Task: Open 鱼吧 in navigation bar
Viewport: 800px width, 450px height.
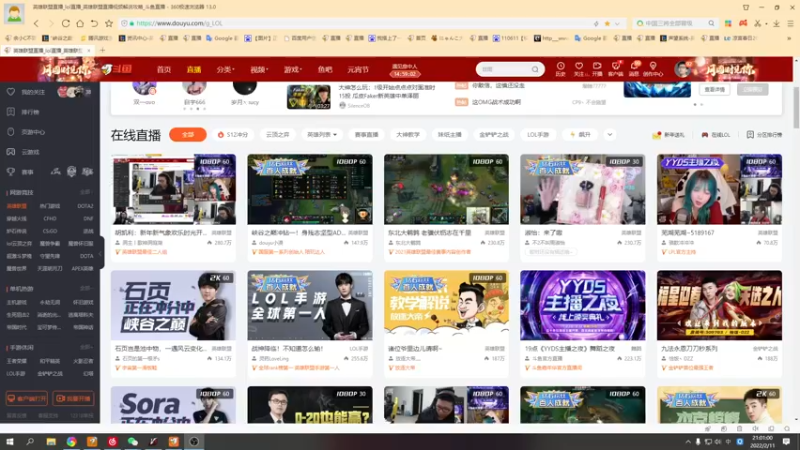Action: click(x=325, y=69)
